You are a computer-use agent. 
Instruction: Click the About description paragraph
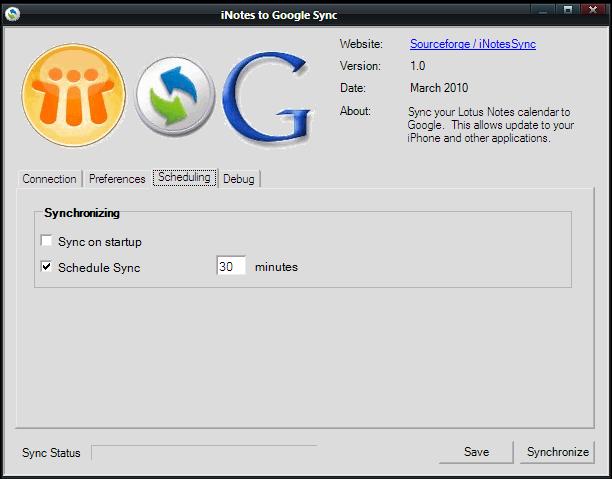click(x=490, y=125)
